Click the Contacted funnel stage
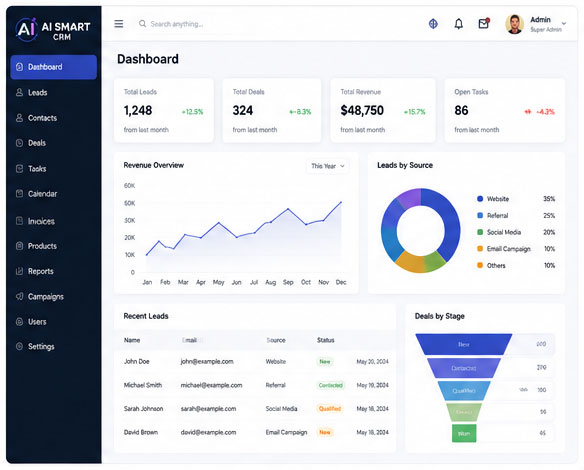Viewport: 584px width, 470px height. [x=464, y=368]
